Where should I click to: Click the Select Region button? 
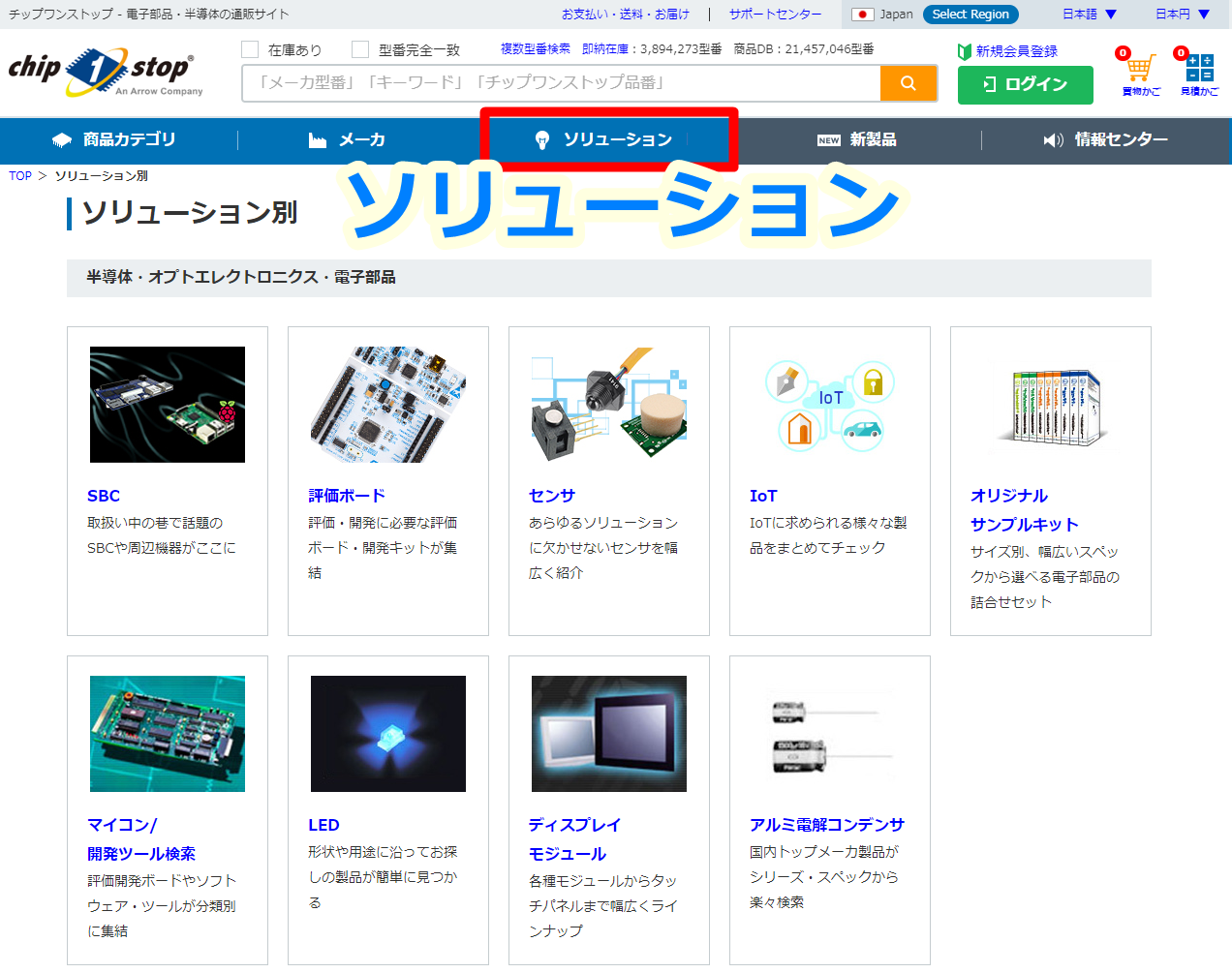(x=970, y=15)
